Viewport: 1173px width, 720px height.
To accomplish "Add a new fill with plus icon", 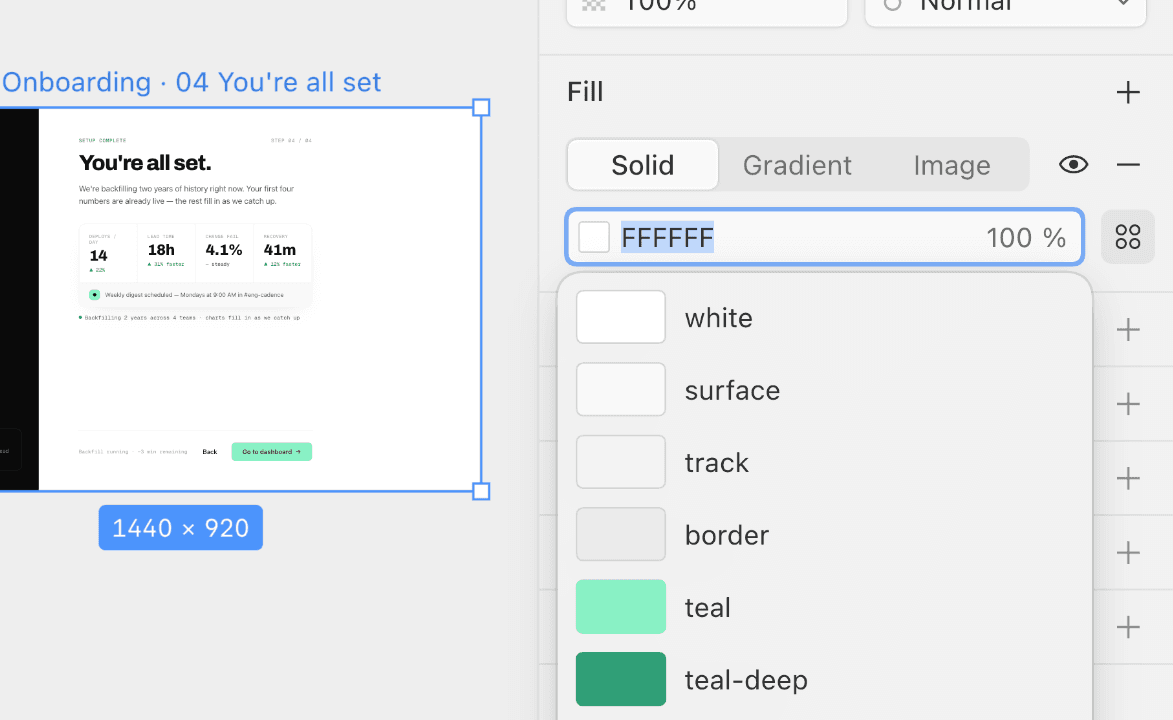I will pos(1127,93).
